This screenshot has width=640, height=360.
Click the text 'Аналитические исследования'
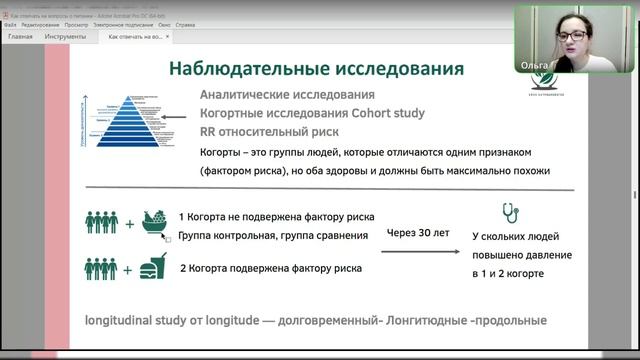point(287,95)
